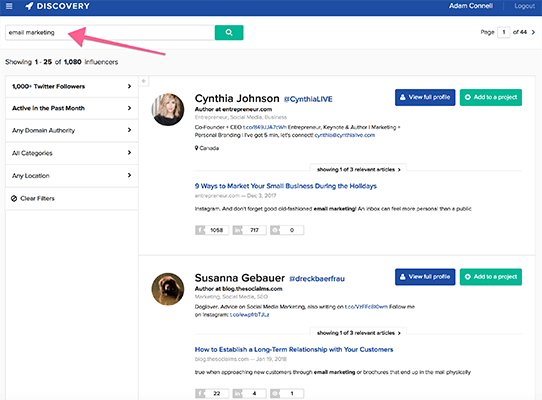542x400 pixels.
Task: Open the hamburger menu icon
Action: [9, 6]
